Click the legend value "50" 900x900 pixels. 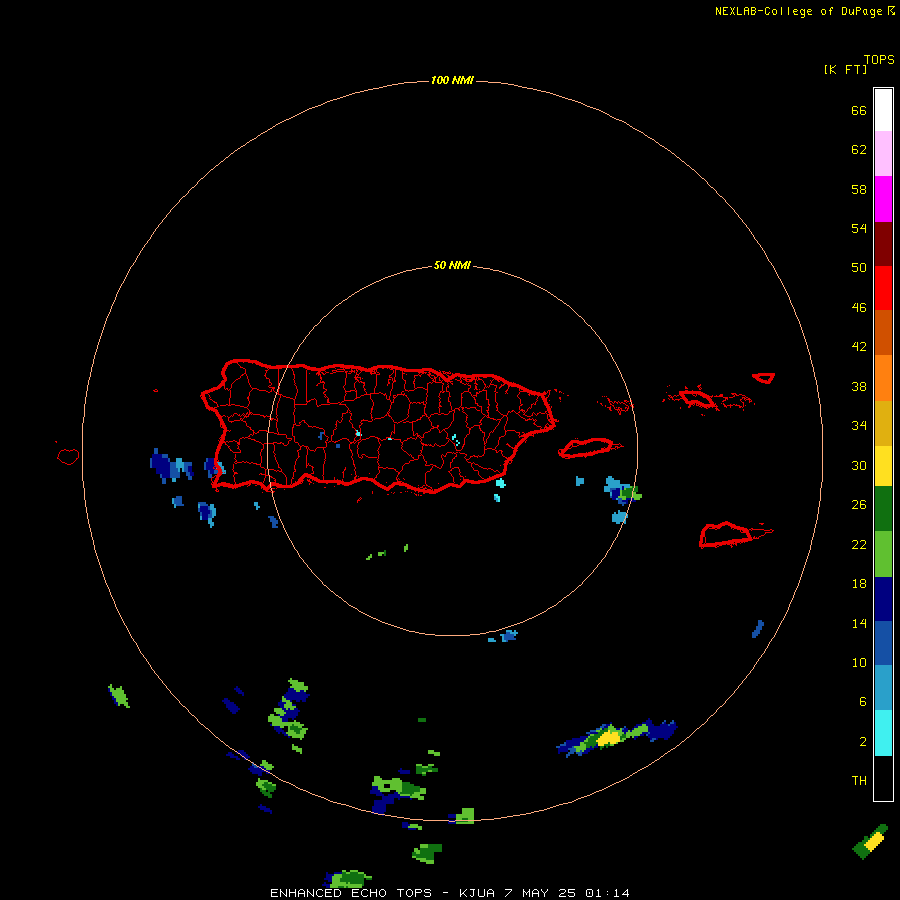pyautogui.click(x=859, y=267)
